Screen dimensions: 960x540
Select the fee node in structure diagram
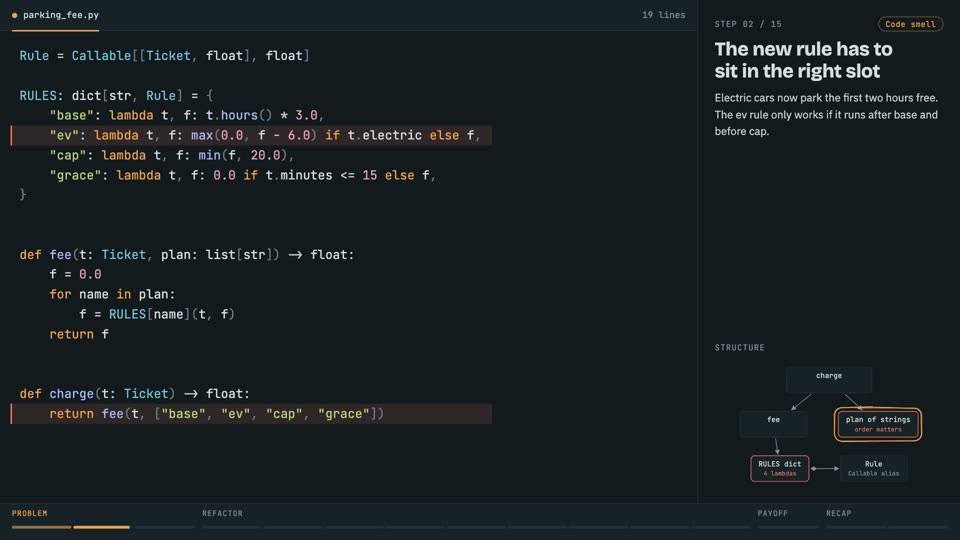[773, 424]
